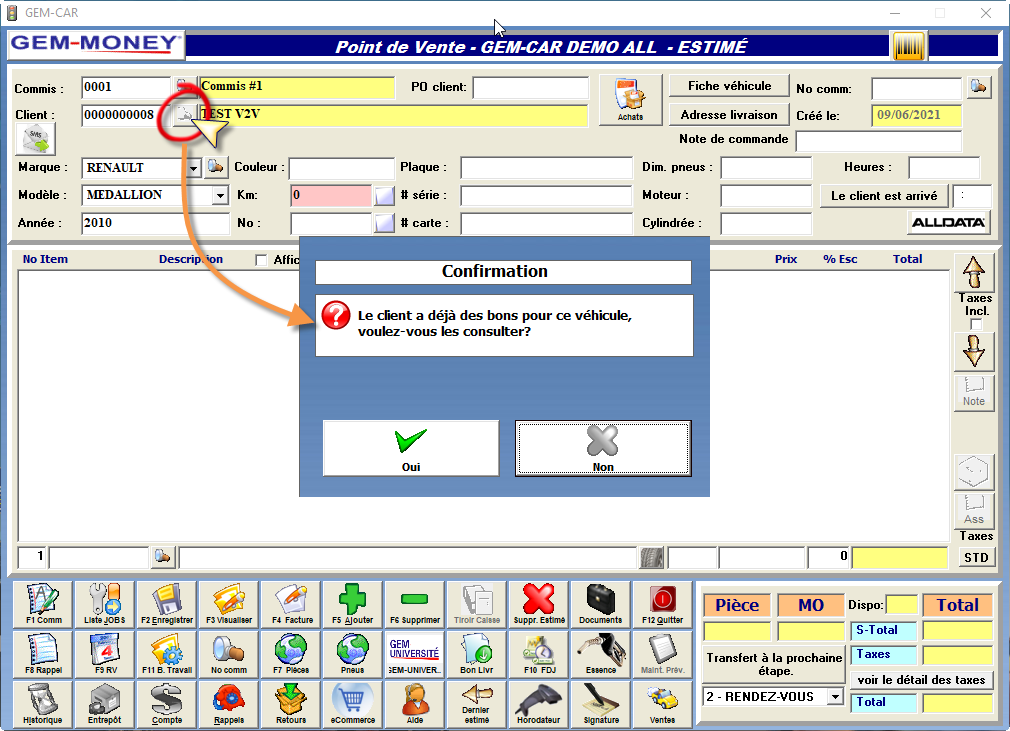This screenshot has width=1010, height=731.
Task: Create invoice with F4 Facture
Action: point(291,604)
